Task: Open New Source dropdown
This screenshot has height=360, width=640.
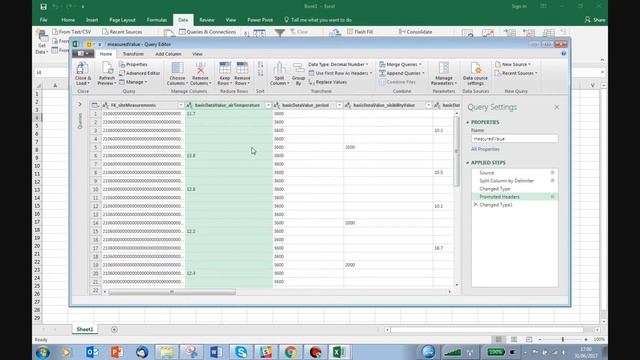Action: pyautogui.click(x=513, y=64)
